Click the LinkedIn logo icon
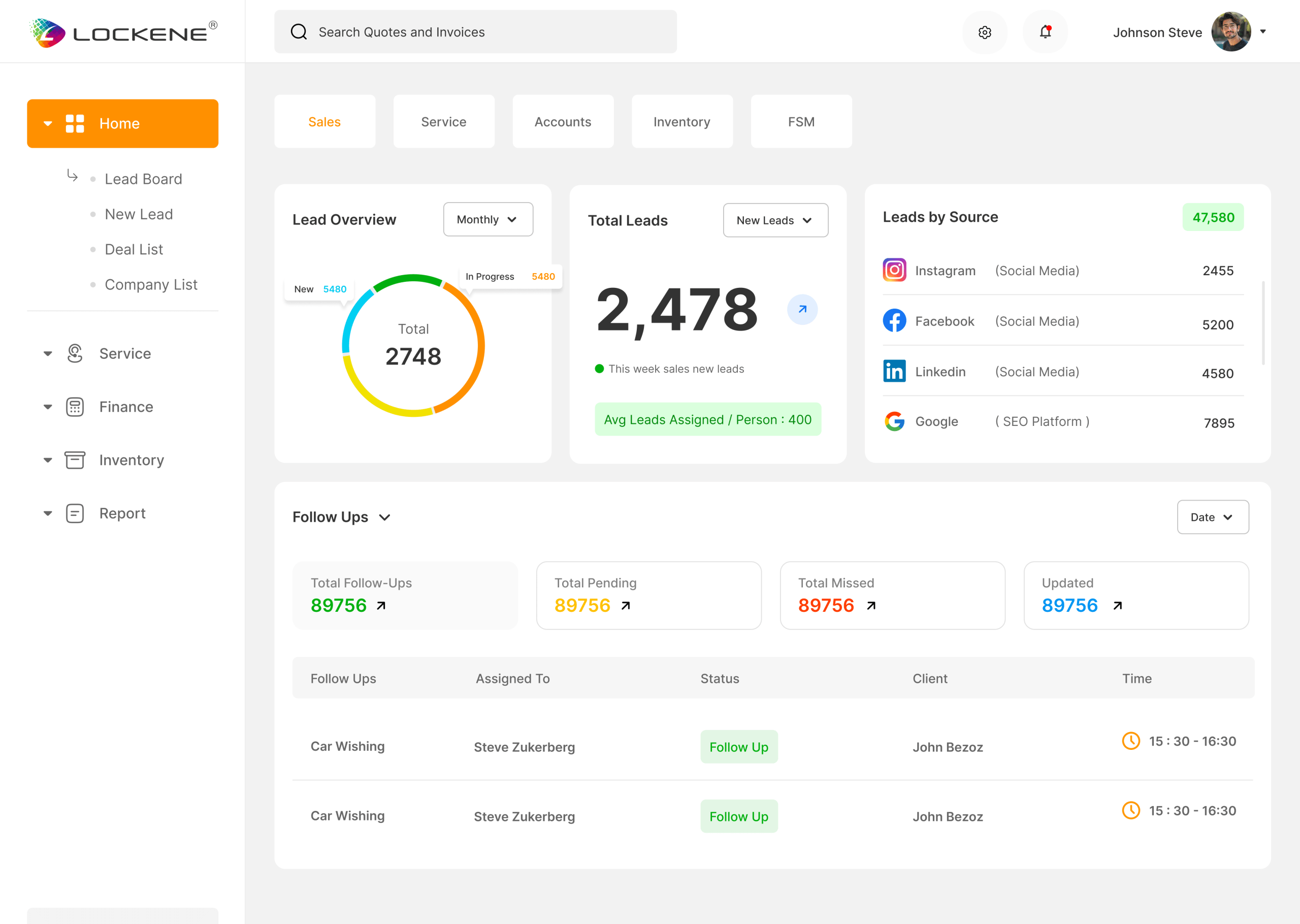 click(894, 372)
